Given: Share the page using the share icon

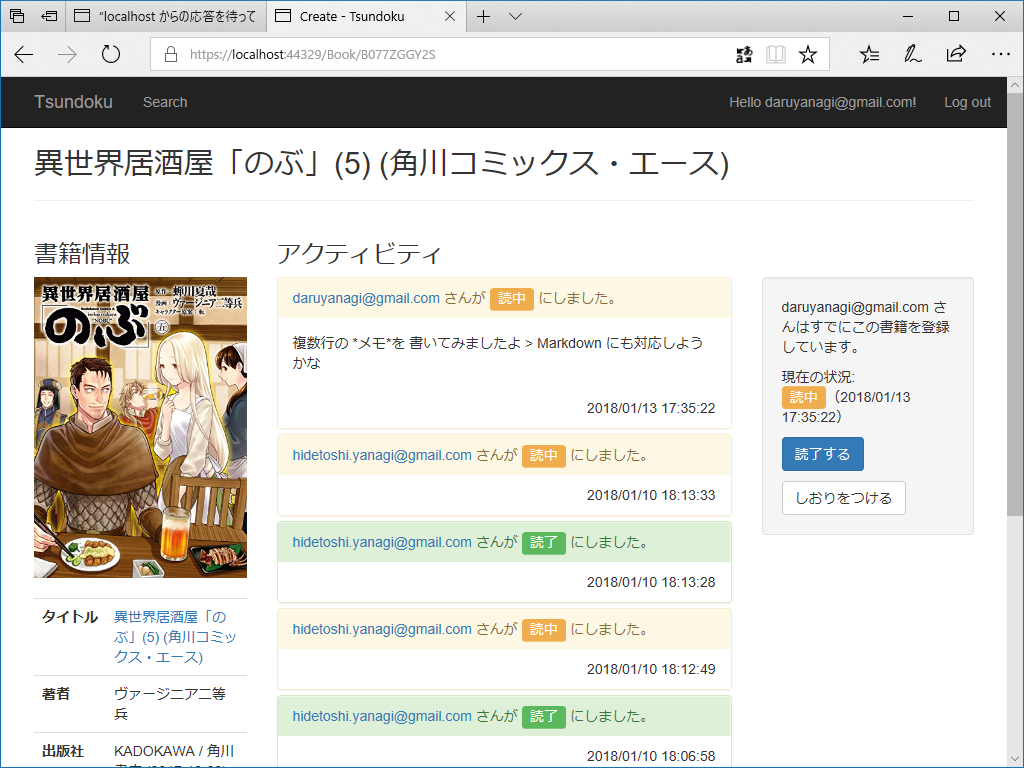Looking at the screenshot, I should [x=956, y=54].
